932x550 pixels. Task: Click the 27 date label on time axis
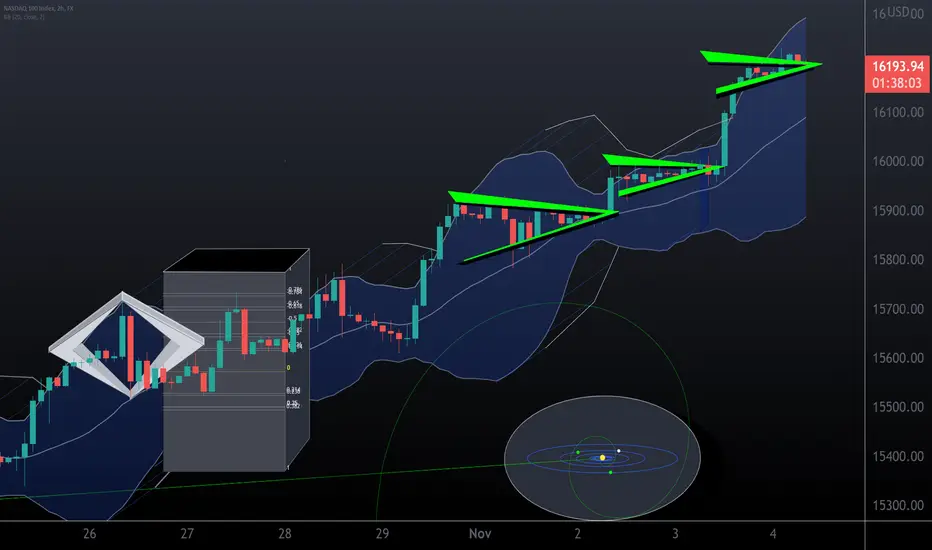pyautogui.click(x=187, y=533)
